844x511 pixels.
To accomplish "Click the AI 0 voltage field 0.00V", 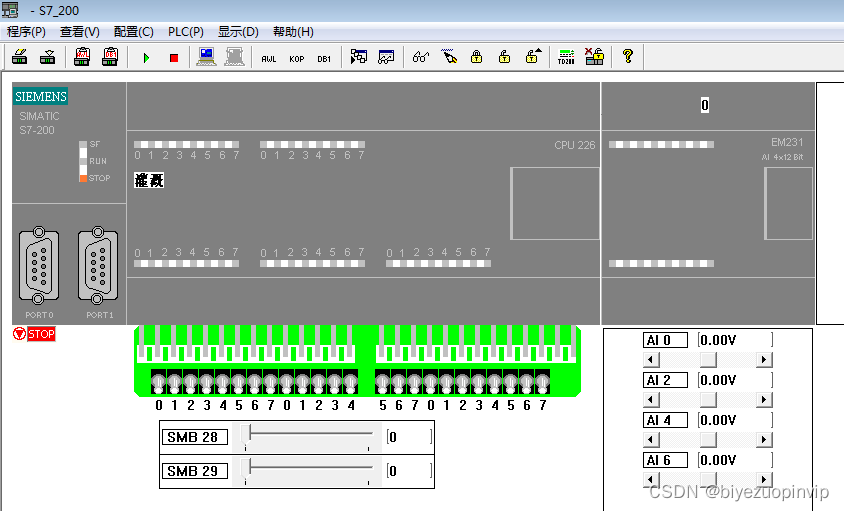I will click(x=735, y=340).
